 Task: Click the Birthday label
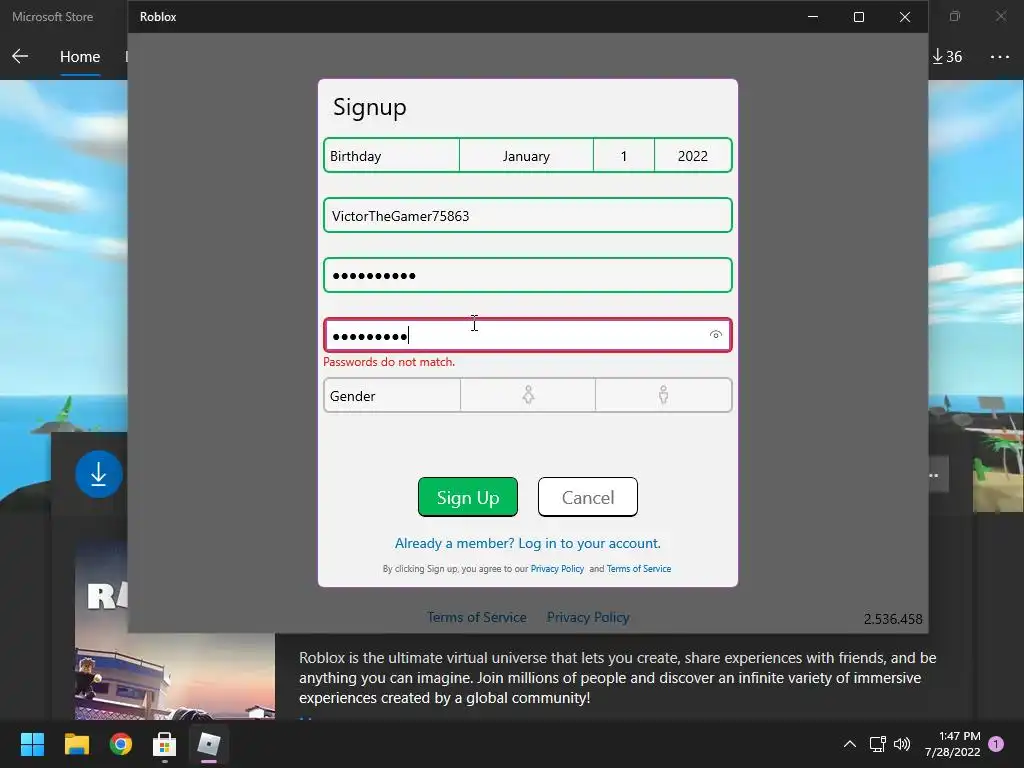pos(355,156)
